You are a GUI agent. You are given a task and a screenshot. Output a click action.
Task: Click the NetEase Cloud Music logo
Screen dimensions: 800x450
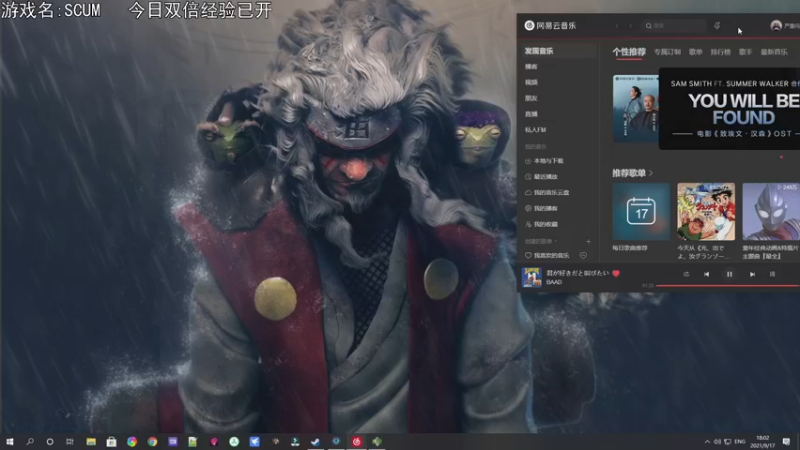tap(550, 26)
